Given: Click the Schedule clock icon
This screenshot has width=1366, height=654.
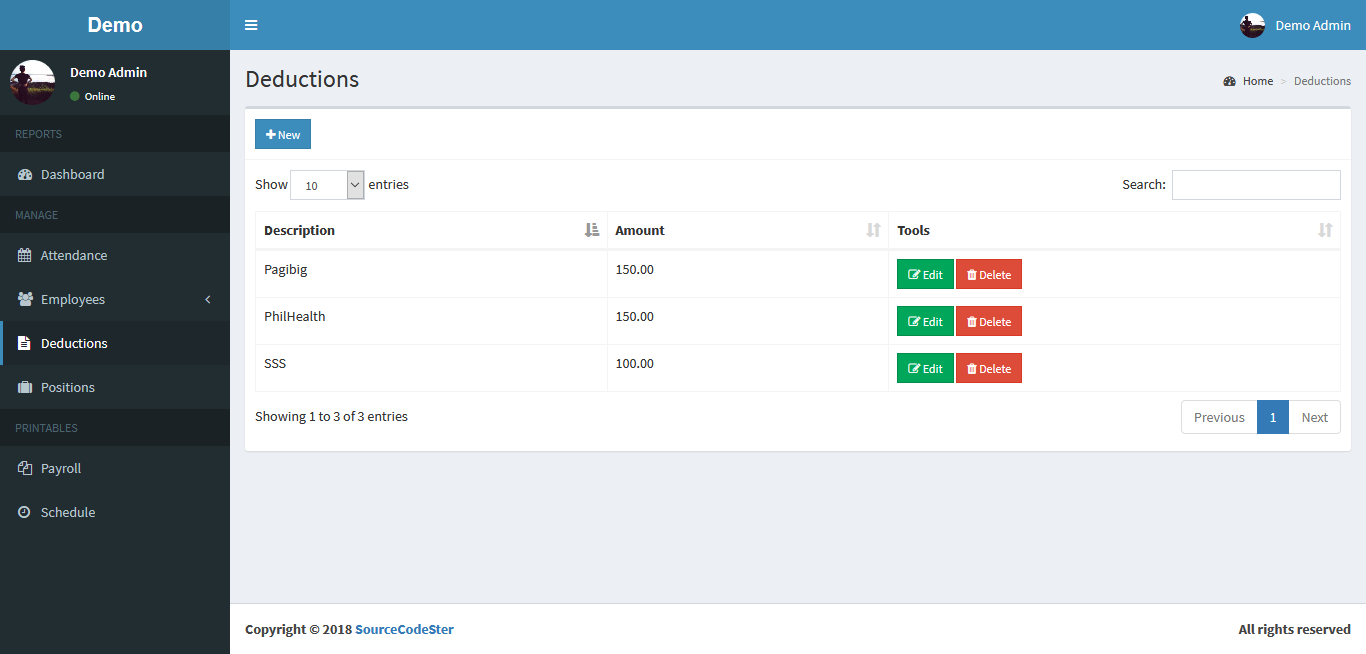Looking at the screenshot, I should (24, 512).
